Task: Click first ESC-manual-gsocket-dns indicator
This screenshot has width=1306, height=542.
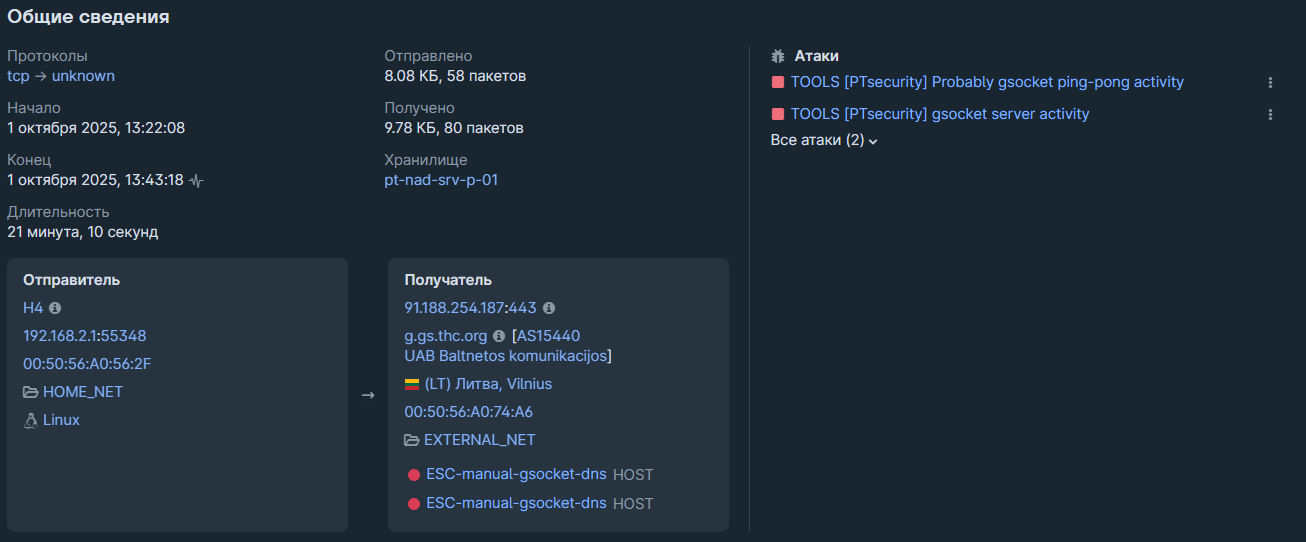Action: point(516,474)
